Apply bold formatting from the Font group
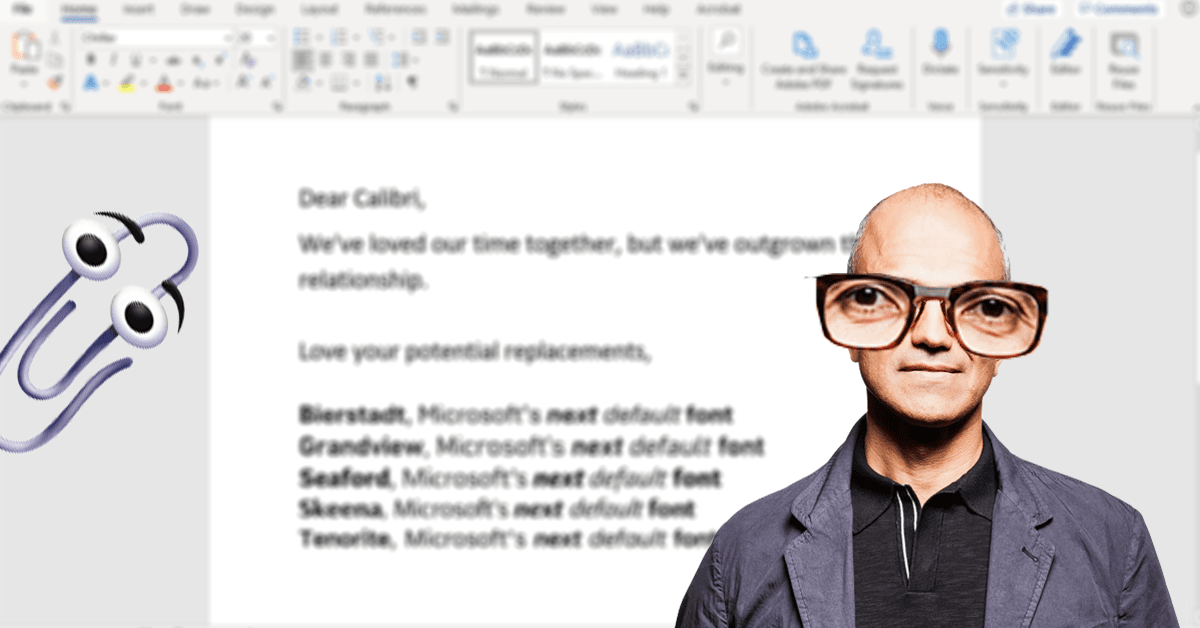The image size is (1200, 628). point(90,57)
